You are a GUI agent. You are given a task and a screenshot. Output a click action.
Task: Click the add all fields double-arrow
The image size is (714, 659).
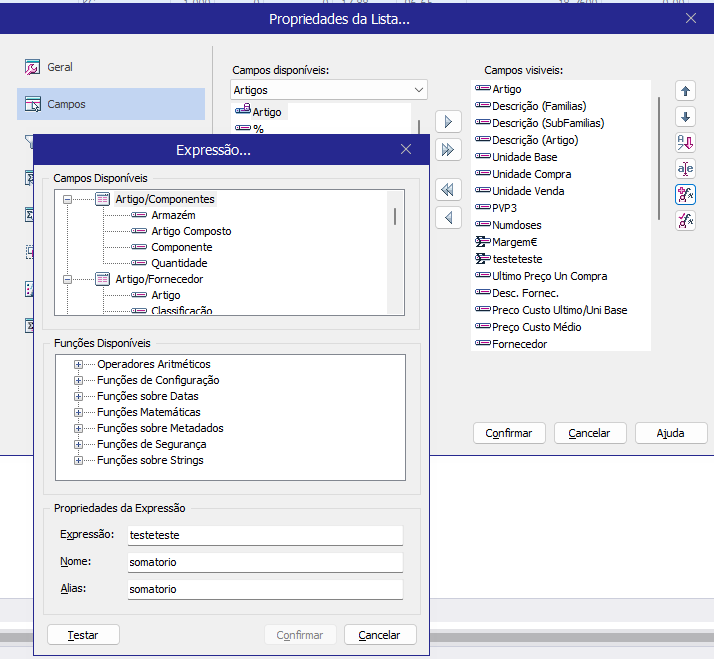(449, 149)
